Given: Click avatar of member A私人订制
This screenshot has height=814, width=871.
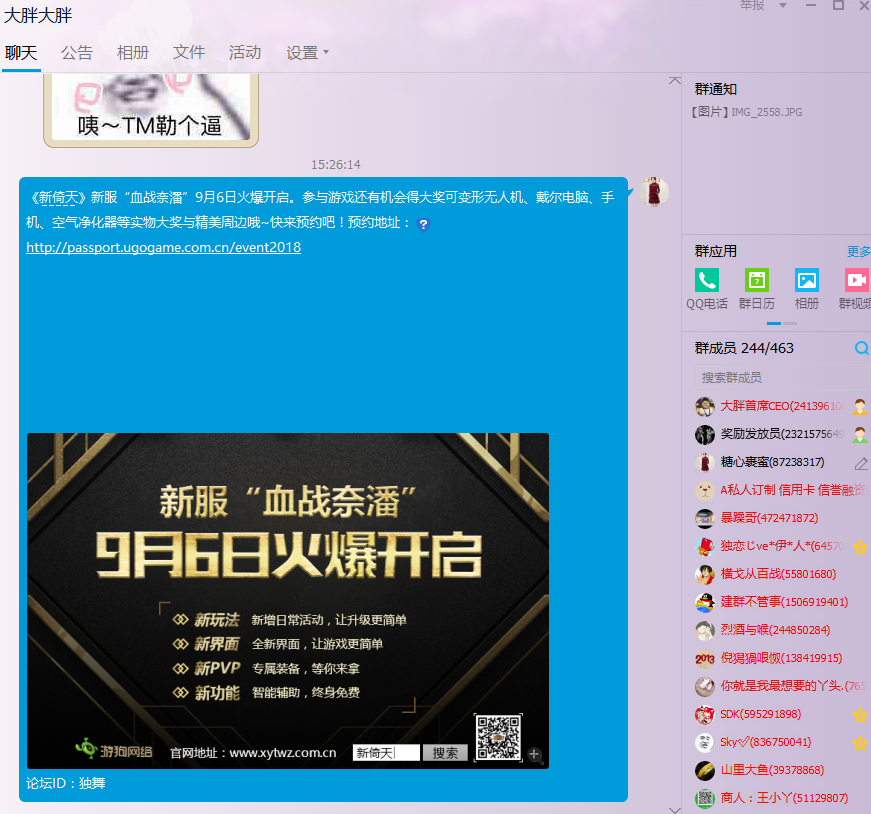Looking at the screenshot, I should click(x=705, y=490).
